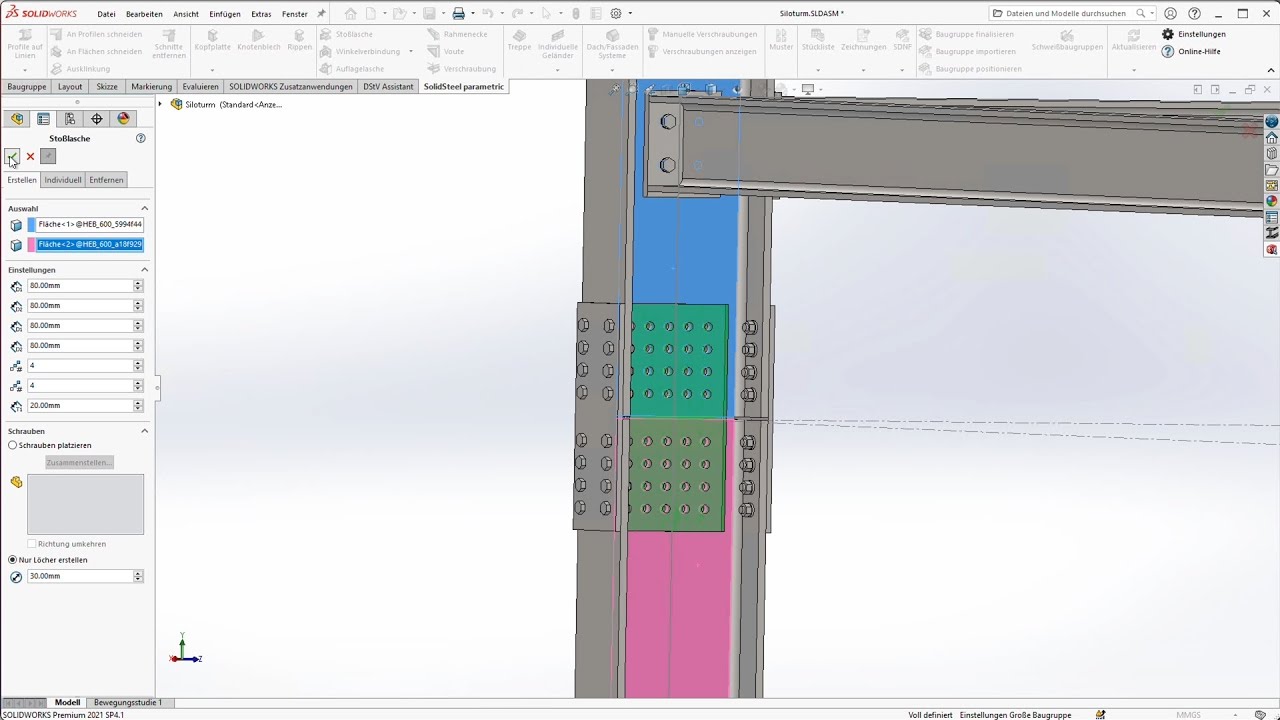
Task: Cancel Stoßlasche with red X icon
Action: tap(30, 156)
